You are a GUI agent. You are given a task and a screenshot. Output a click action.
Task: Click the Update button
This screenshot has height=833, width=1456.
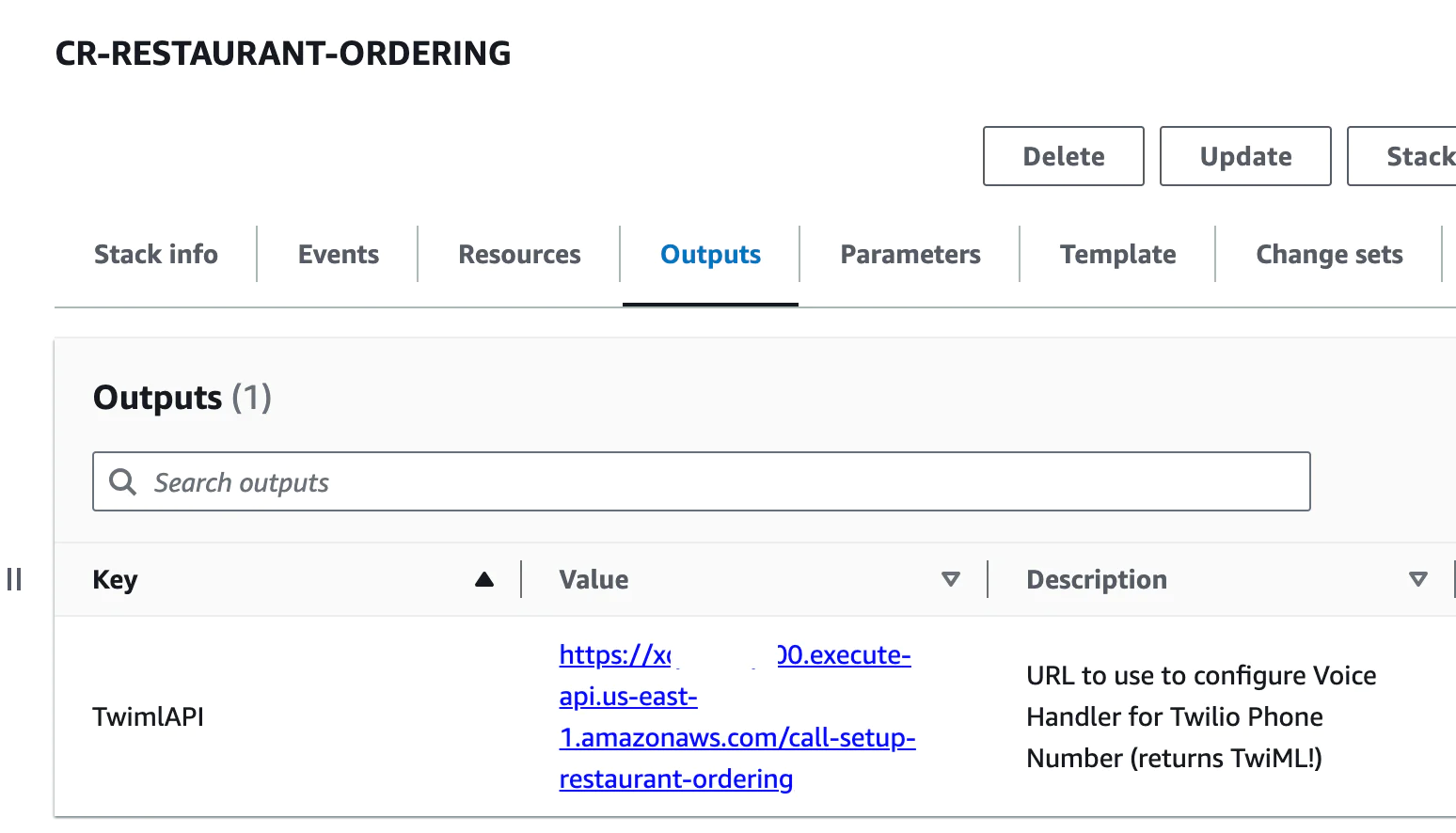point(1245,156)
